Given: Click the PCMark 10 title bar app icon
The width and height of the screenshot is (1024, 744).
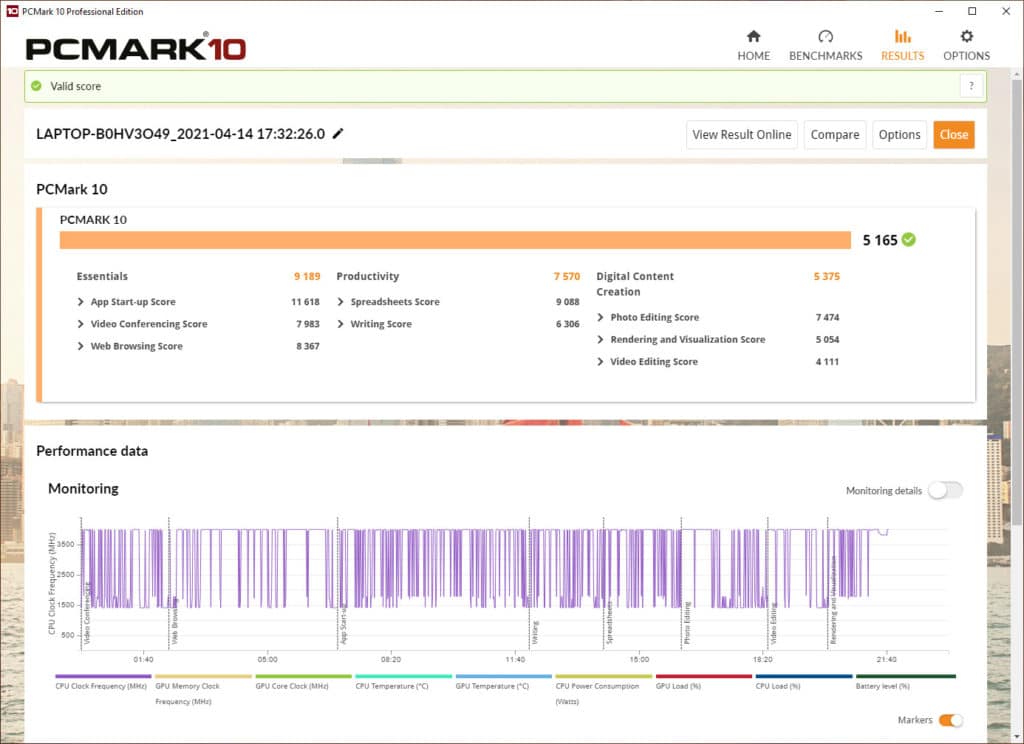Looking at the screenshot, I should (x=12, y=11).
